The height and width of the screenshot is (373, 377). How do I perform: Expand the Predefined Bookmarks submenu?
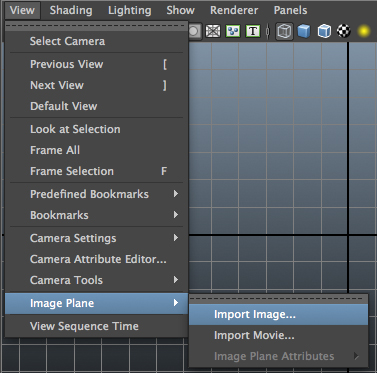[x=97, y=194]
